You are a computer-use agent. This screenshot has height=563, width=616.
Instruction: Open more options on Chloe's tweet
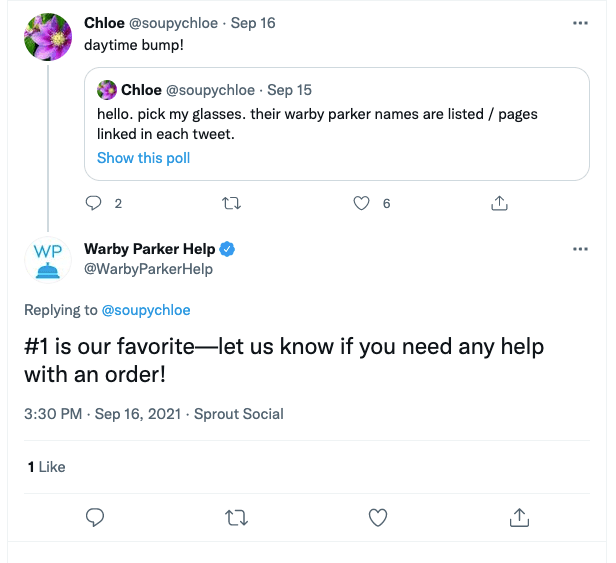580,22
